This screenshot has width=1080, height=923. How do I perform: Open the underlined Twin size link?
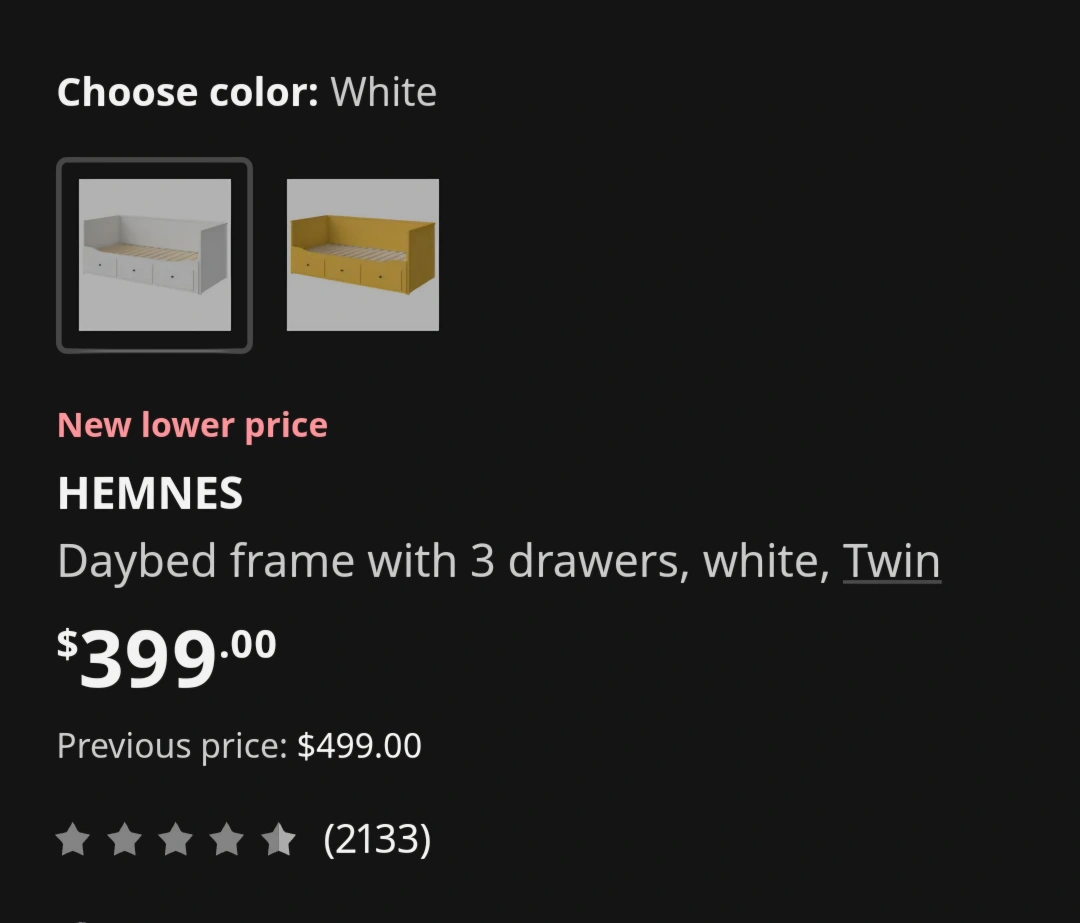(891, 561)
